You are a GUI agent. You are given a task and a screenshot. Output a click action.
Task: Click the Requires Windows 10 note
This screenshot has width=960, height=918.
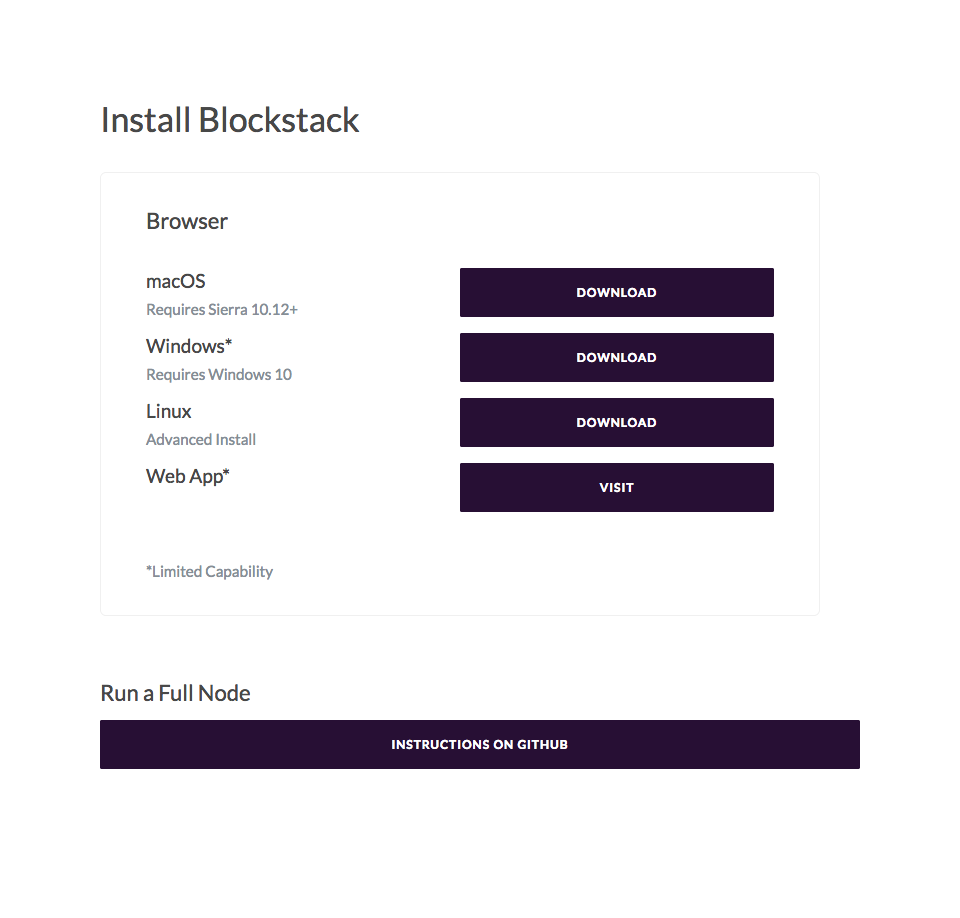[x=219, y=374]
